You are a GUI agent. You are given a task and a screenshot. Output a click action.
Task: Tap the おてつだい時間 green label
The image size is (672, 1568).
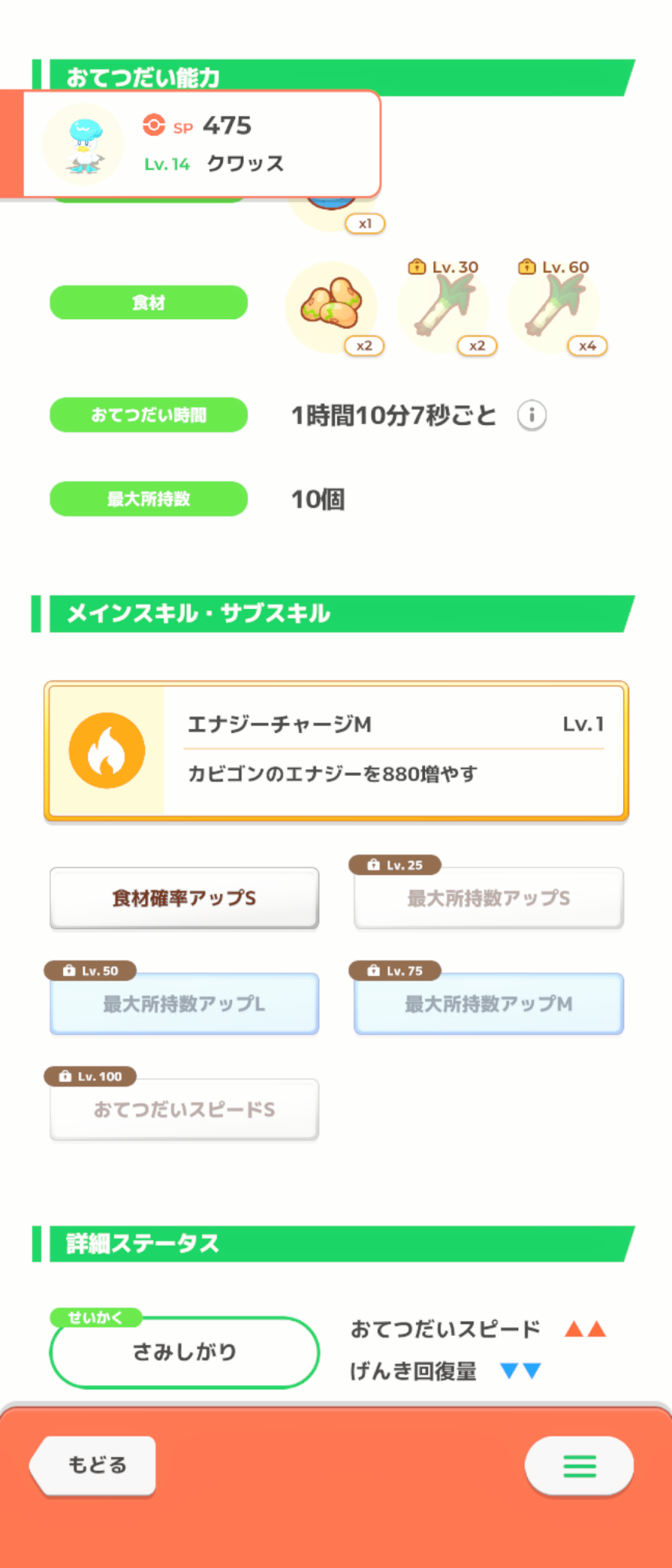[x=149, y=415]
